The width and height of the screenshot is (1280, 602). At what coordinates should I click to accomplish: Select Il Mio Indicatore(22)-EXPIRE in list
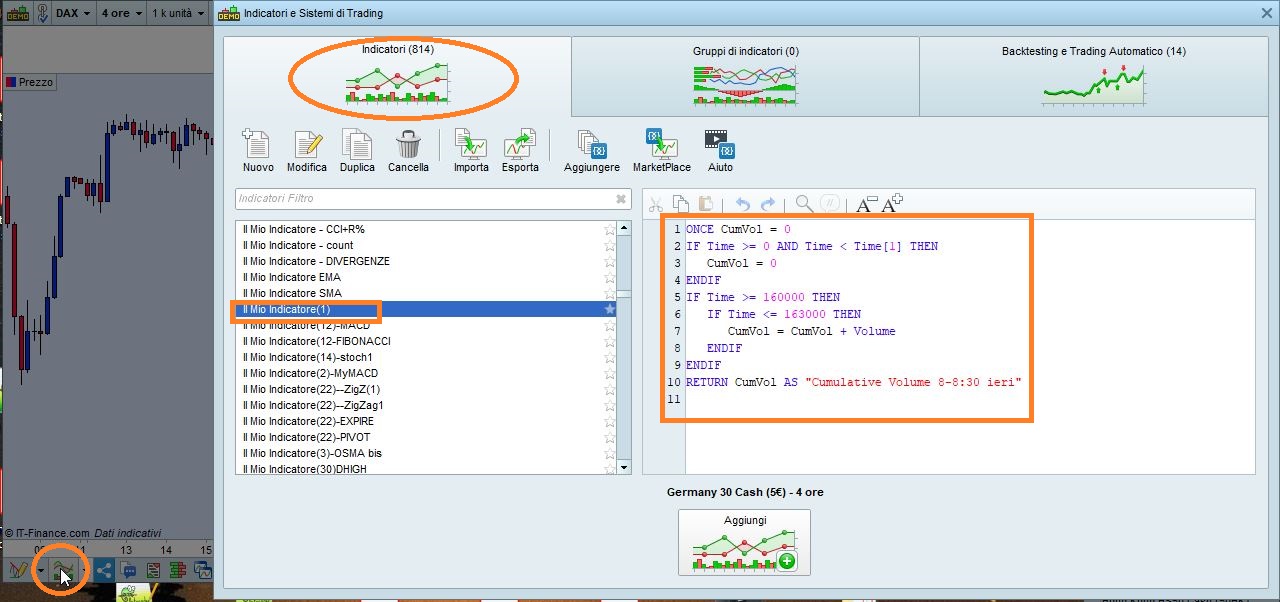[426, 422]
